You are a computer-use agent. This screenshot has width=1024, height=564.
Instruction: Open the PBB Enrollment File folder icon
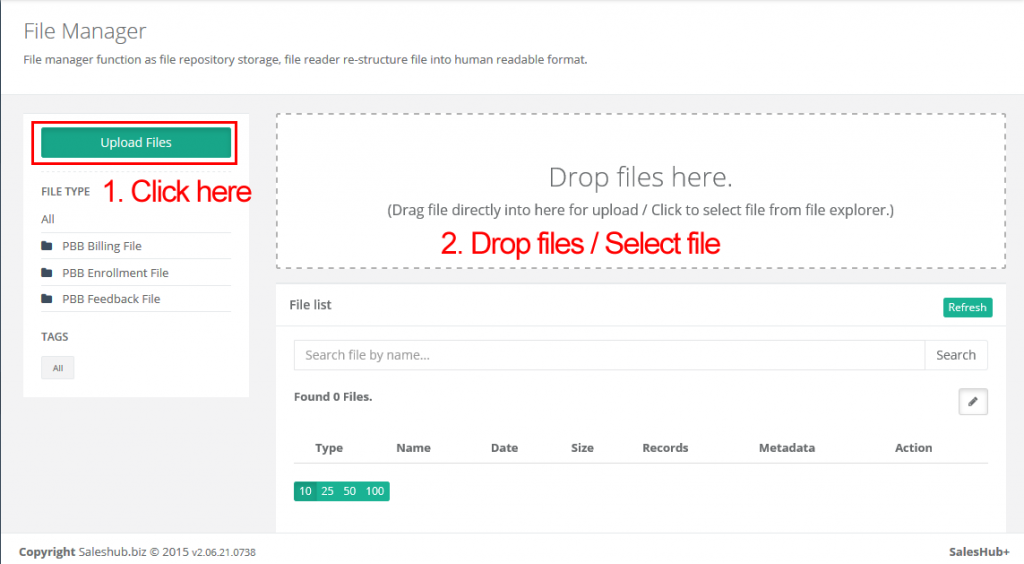click(x=47, y=273)
